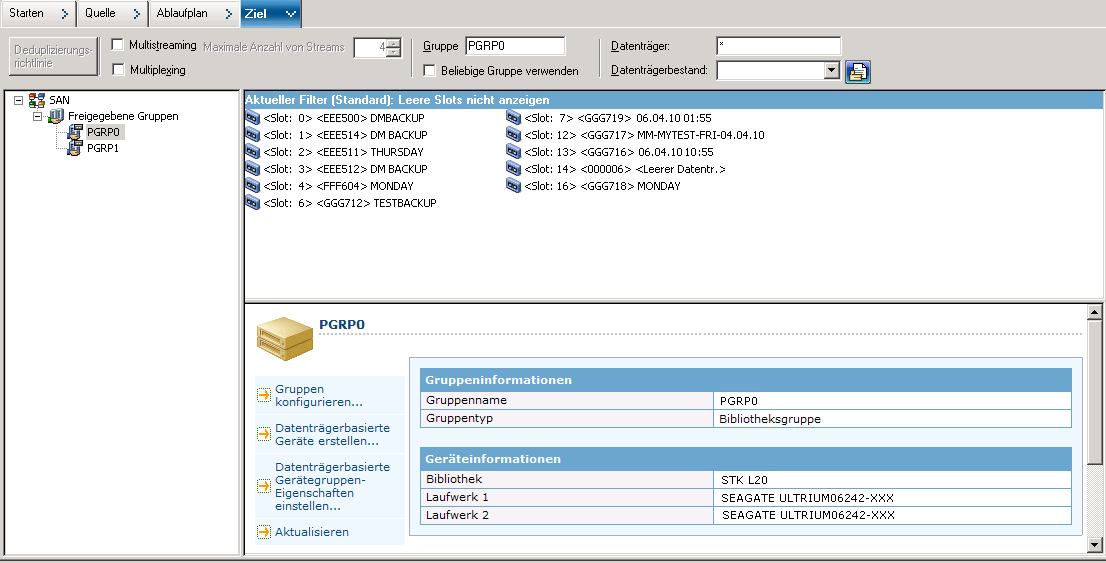1106x563 pixels.
Task: Click into the Datenträger input field
Action: 778,46
